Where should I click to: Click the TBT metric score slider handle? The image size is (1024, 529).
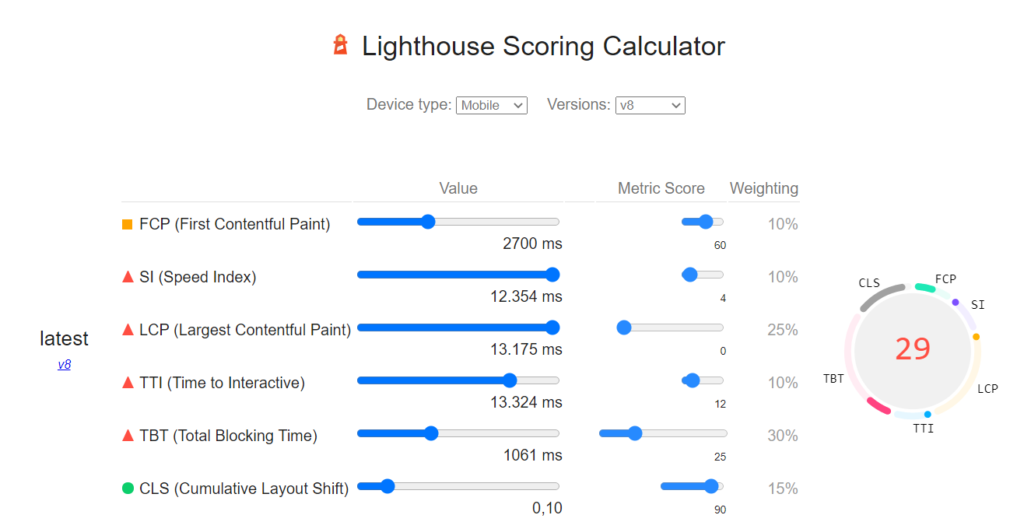click(634, 433)
